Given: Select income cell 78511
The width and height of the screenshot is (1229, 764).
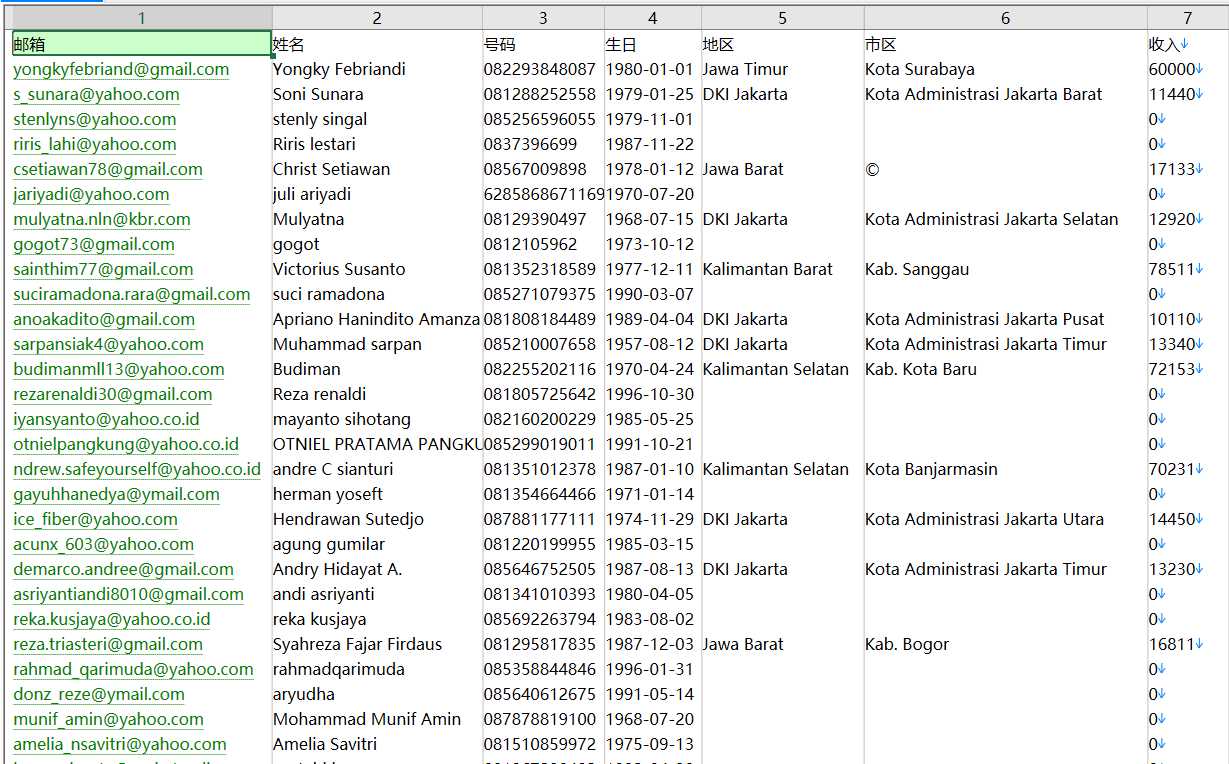Looking at the screenshot, I should (x=1188, y=269).
